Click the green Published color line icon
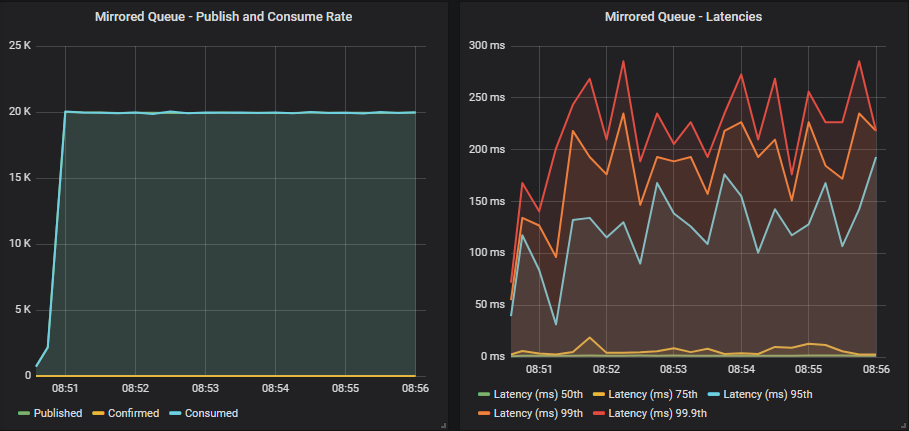This screenshot has height=431, width=909. (x=24, y=413)
